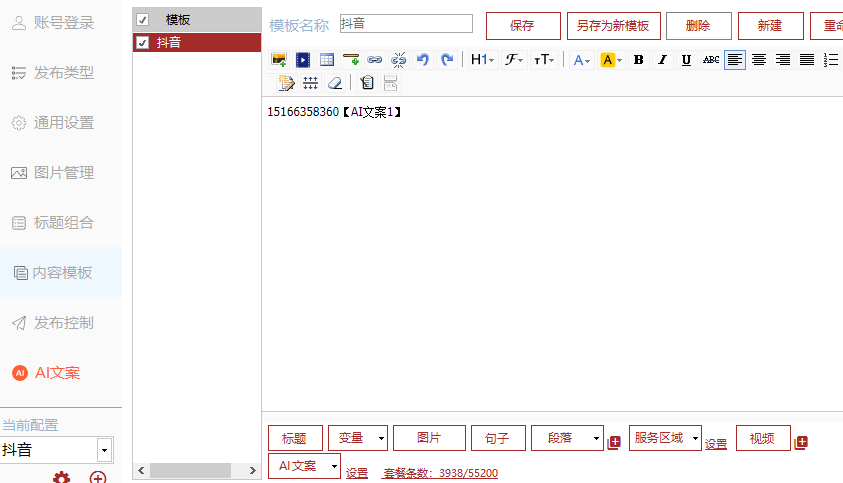Insert a horizontal line via toolbar
843x483 pixels.
(351, 60)
